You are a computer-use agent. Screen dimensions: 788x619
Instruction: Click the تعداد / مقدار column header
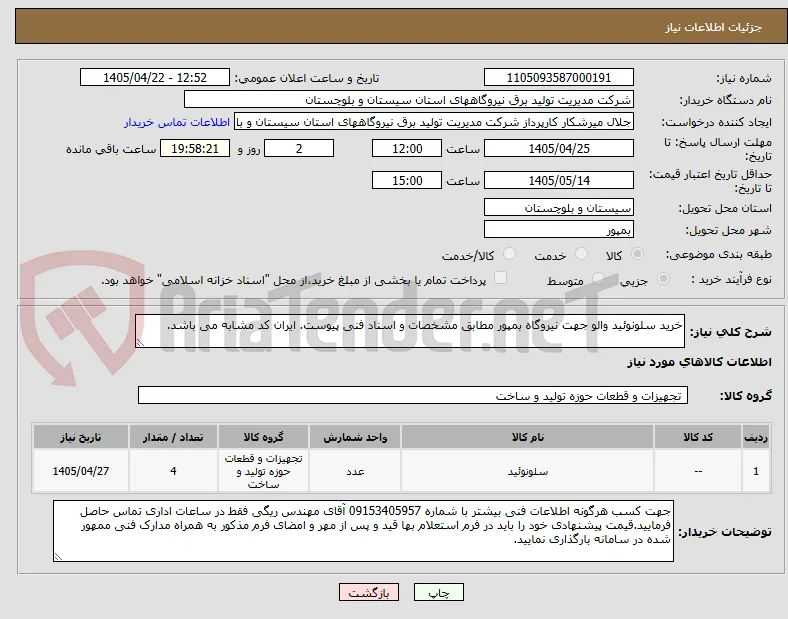(x=173, y=437)
